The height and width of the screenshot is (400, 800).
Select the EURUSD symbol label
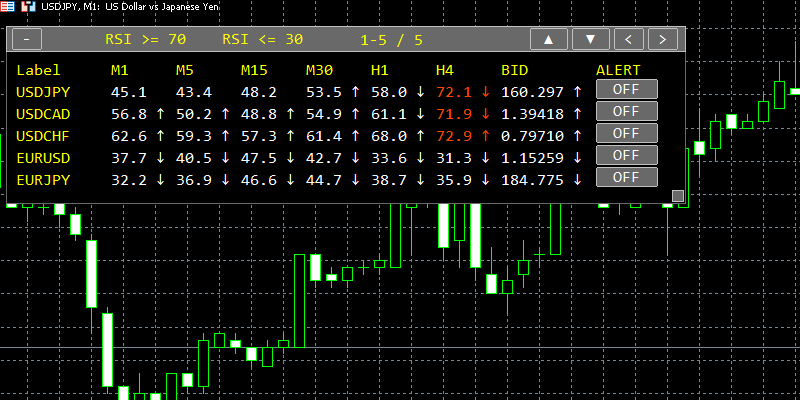[x=43, y=158]
